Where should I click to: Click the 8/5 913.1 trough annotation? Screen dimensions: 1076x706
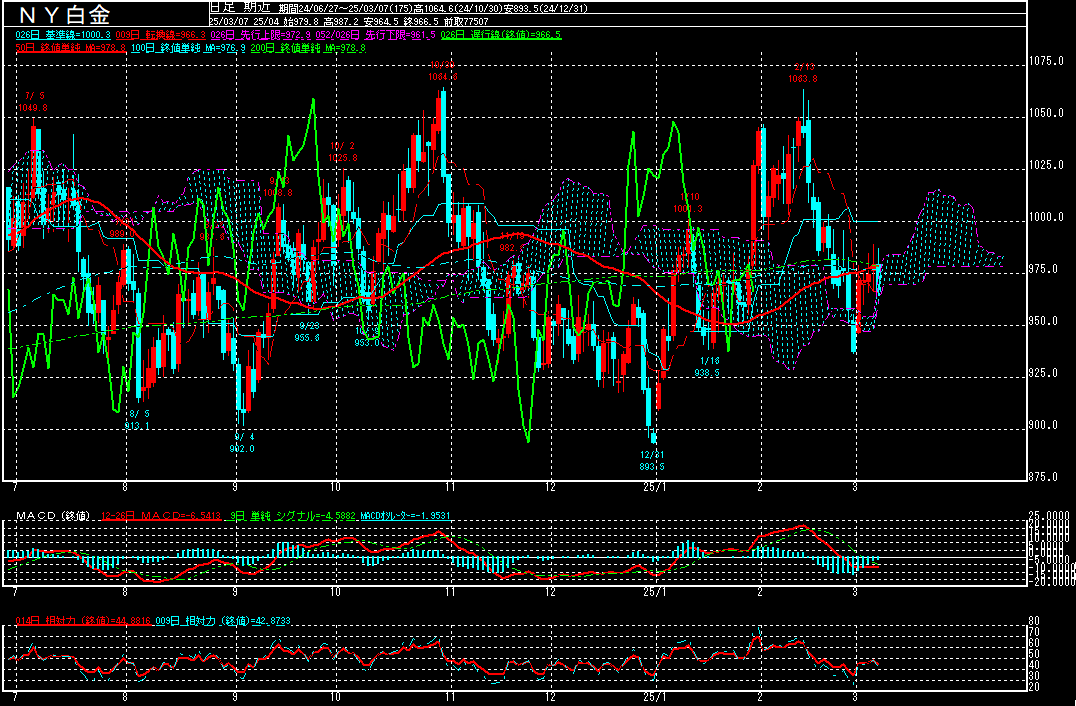click(x=137, y=420)
